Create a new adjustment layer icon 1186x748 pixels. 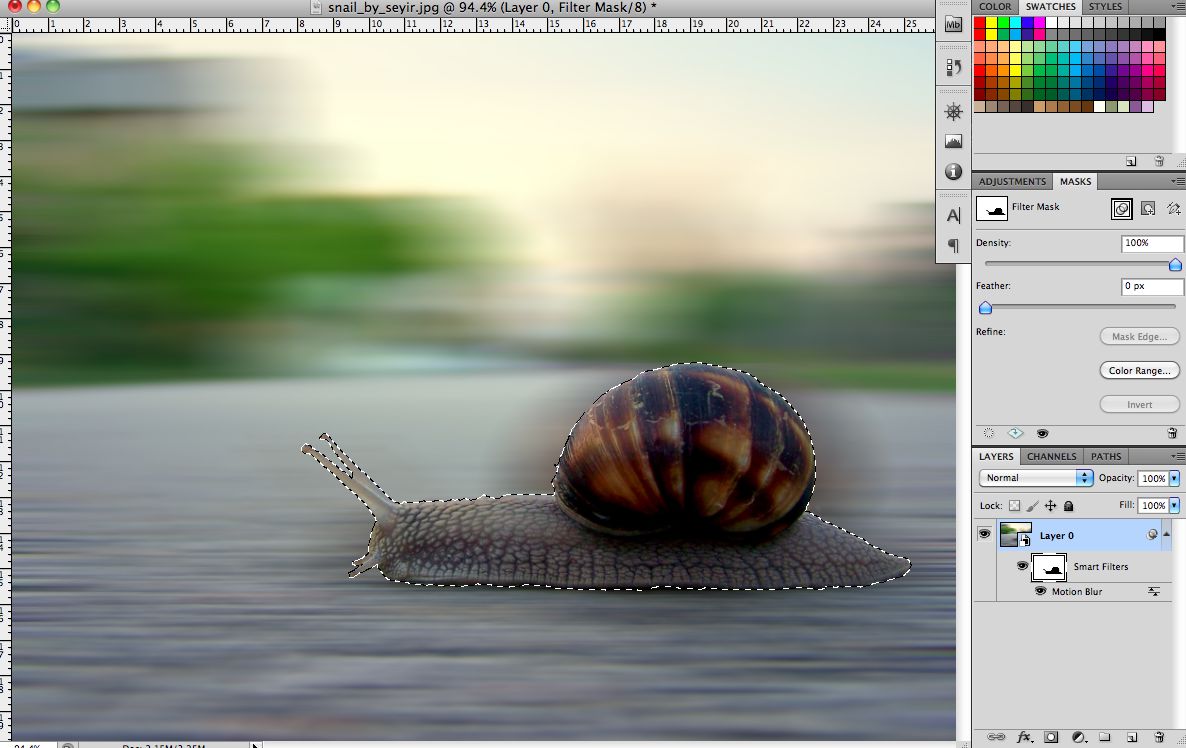1078,737
